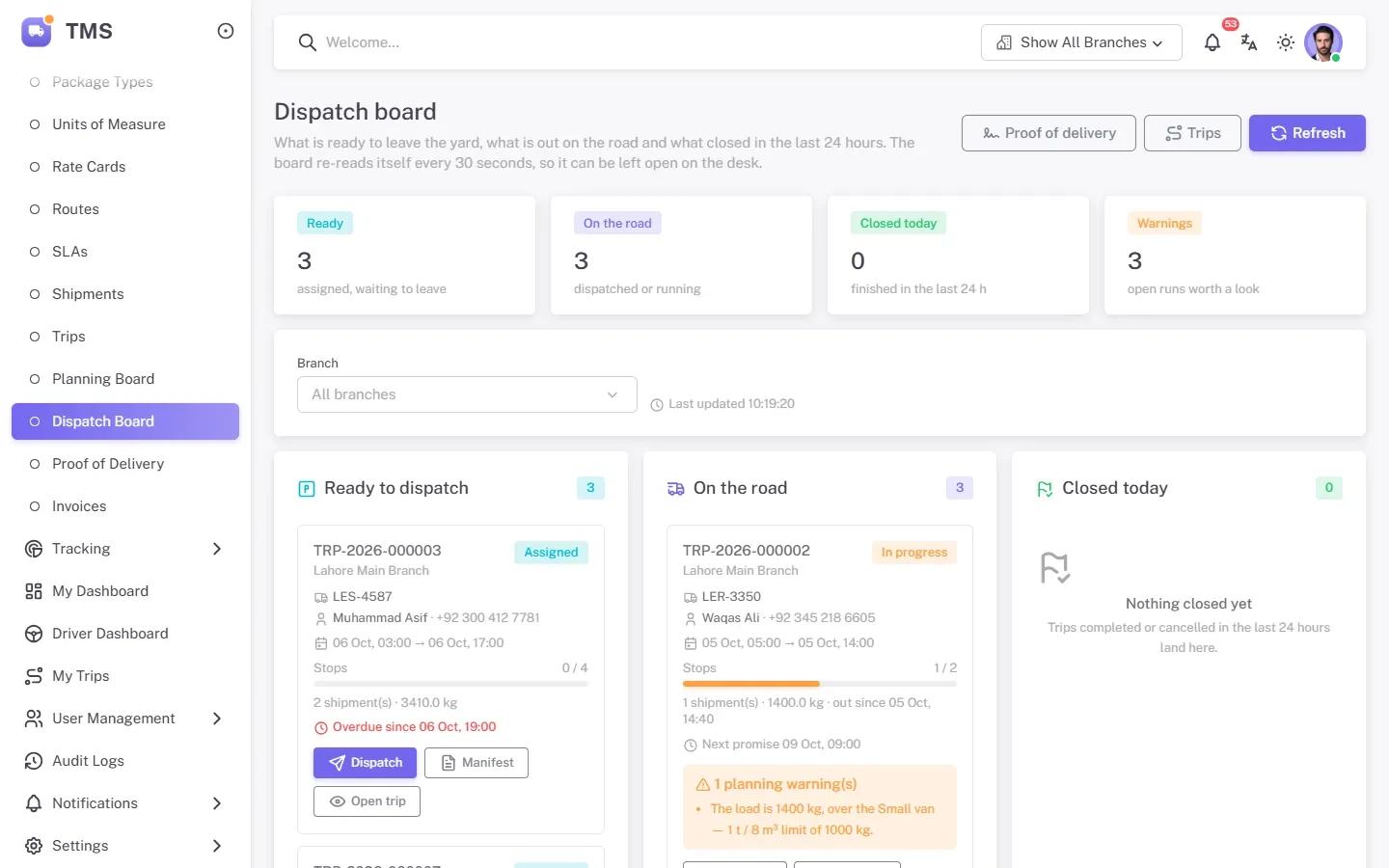Click the stops progress bar for TRP-2026-000002

(x=820, y=684)
